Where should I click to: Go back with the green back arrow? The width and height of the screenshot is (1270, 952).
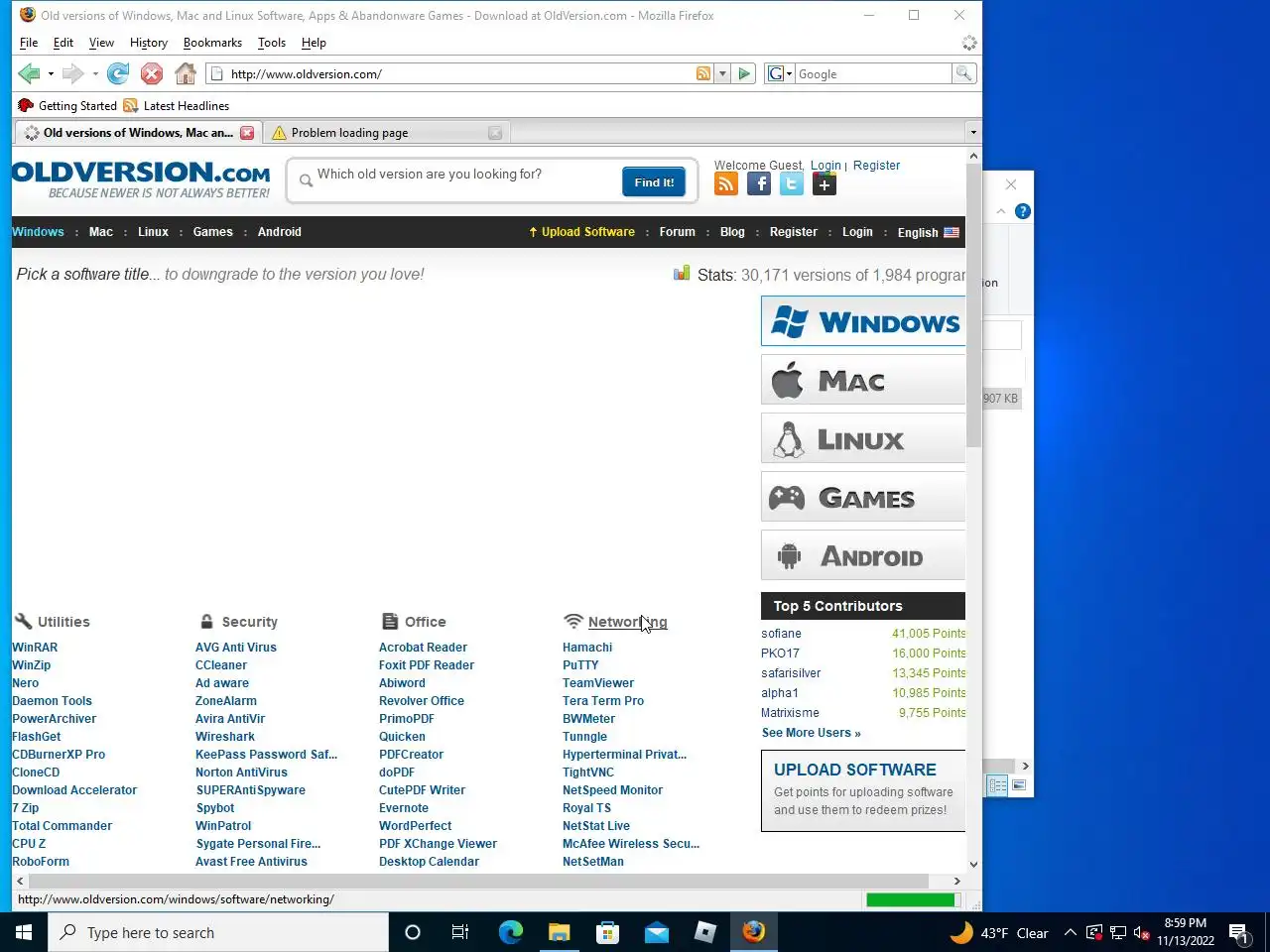(29, 73)
